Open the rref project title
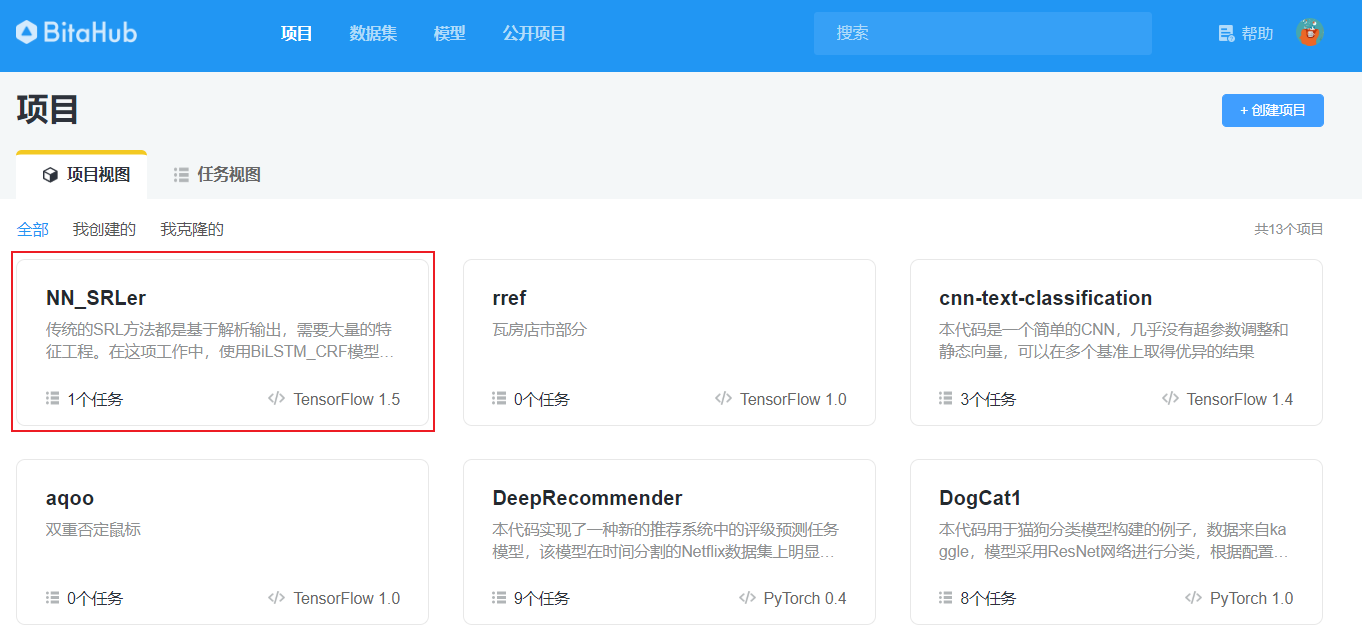The height and width of the screenshot is (641, 1362). click(x=509, y=298)
